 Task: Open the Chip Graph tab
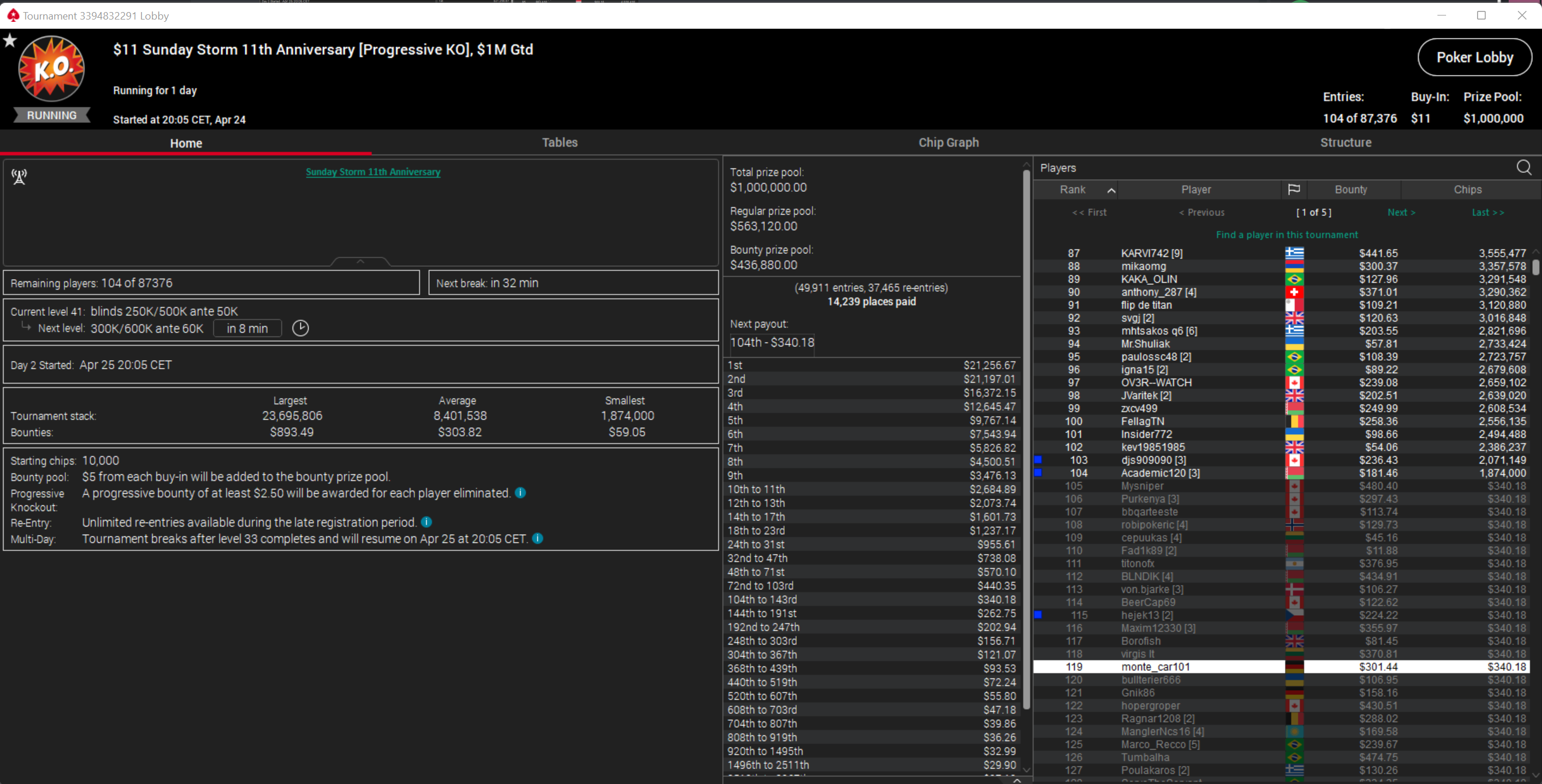[x=949, y=142]
